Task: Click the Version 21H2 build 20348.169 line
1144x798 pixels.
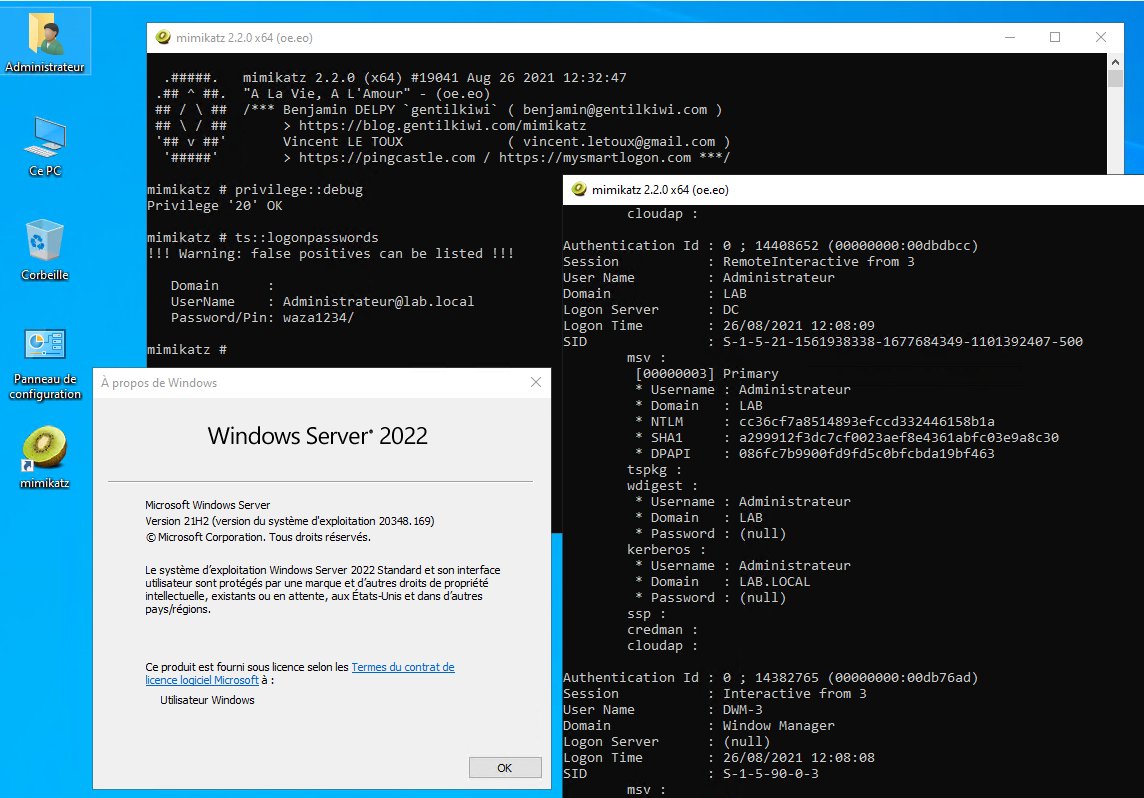Action: [290, 521]
